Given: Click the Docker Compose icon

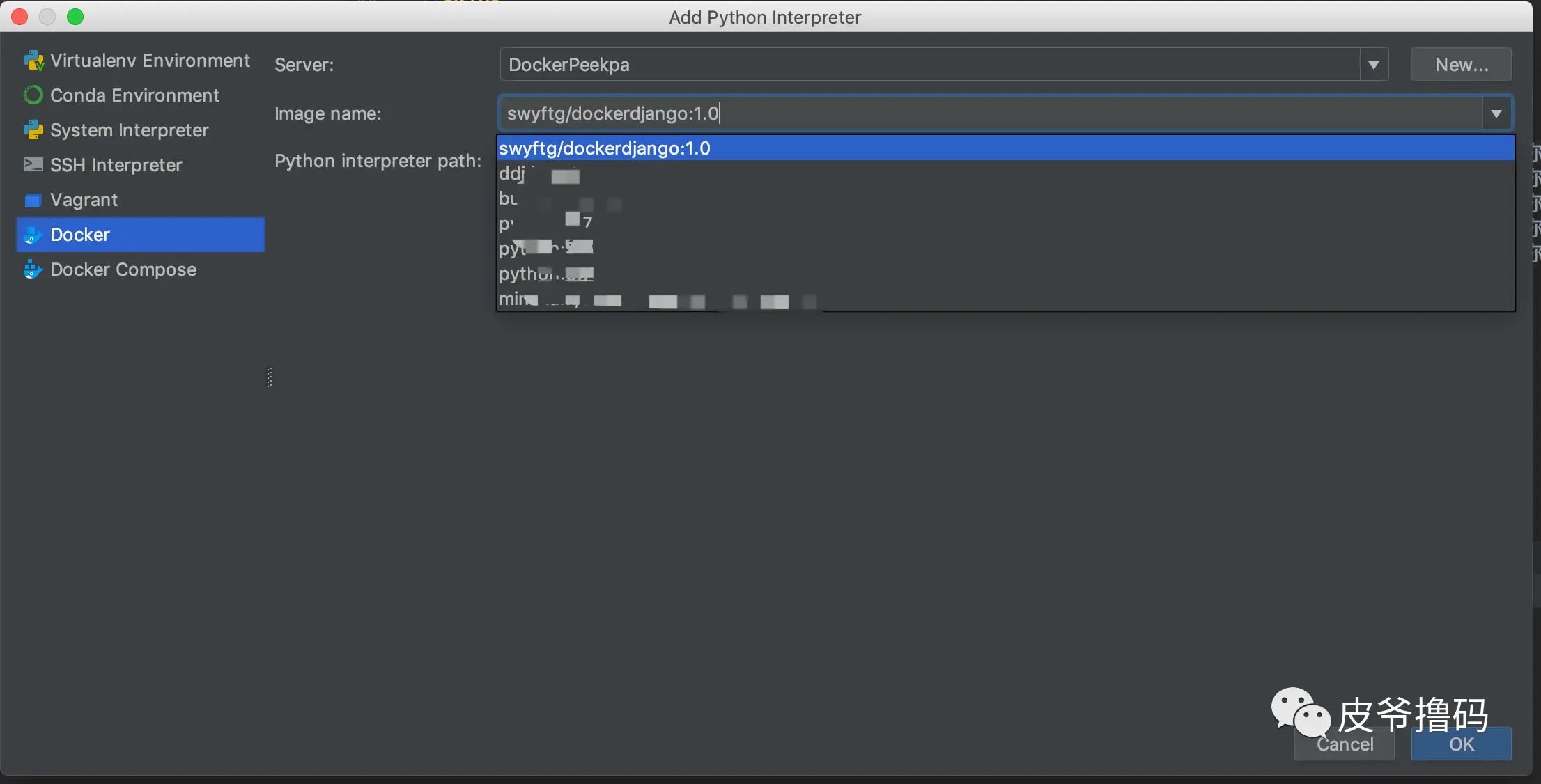Looking at the screenshot, I should click(33, 269).
